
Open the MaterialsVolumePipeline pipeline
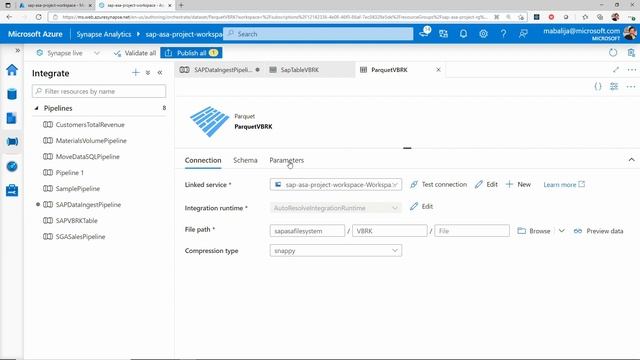click(91, 140)
